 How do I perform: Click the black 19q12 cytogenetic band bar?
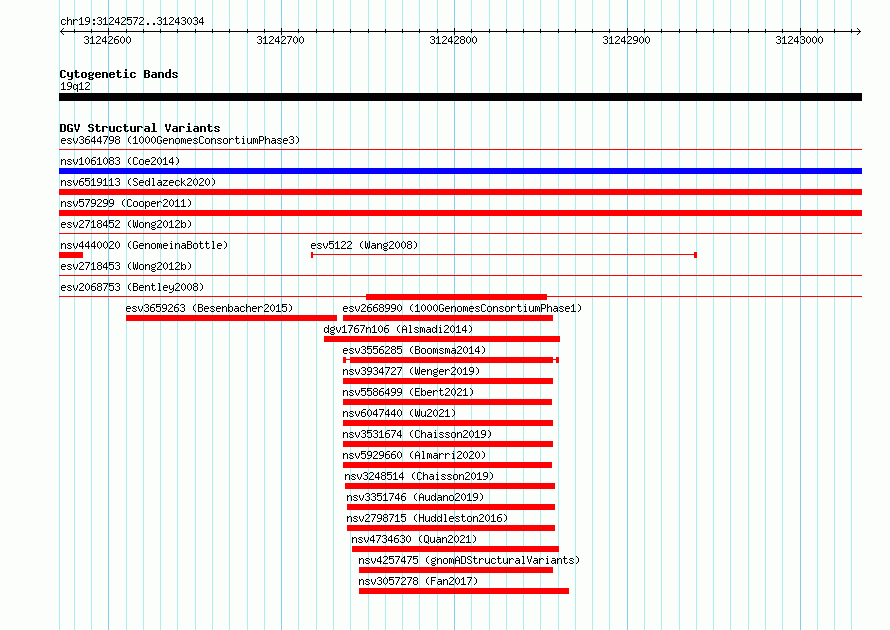click(x=460, y=97)
